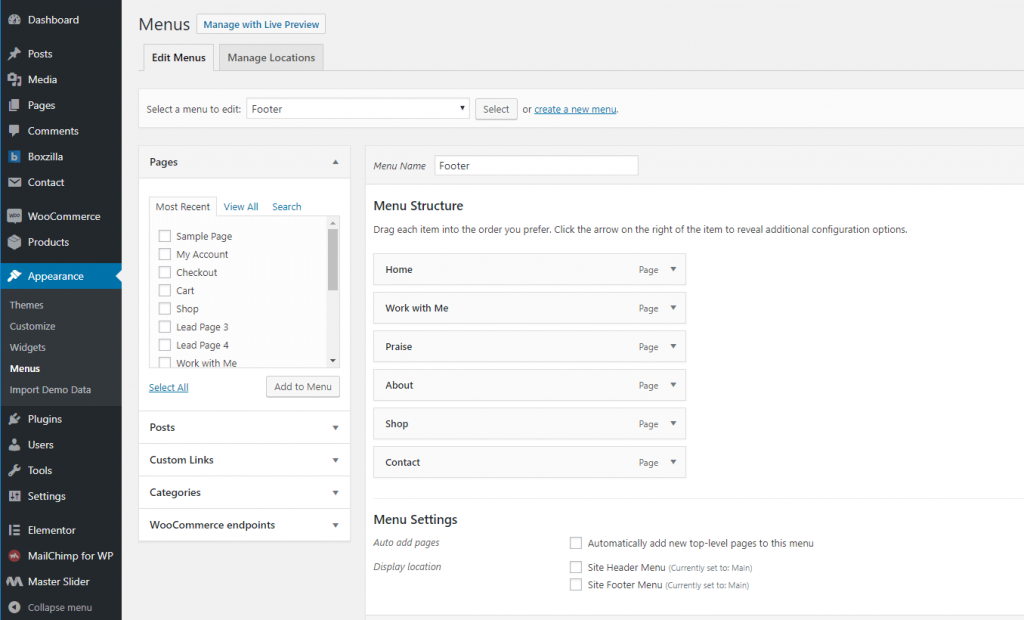The width and height of the screenshot is (1024, 620).
Task: Open the create a new menu link
Action: pos(575,108)
